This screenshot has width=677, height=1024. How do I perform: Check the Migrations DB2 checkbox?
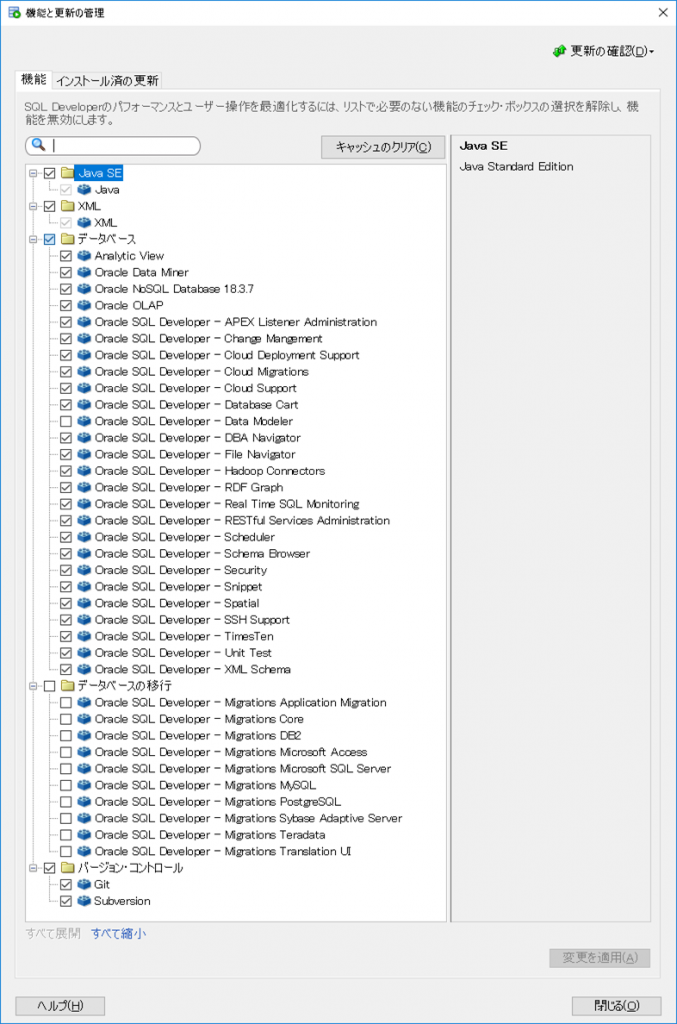pos(66,735)
